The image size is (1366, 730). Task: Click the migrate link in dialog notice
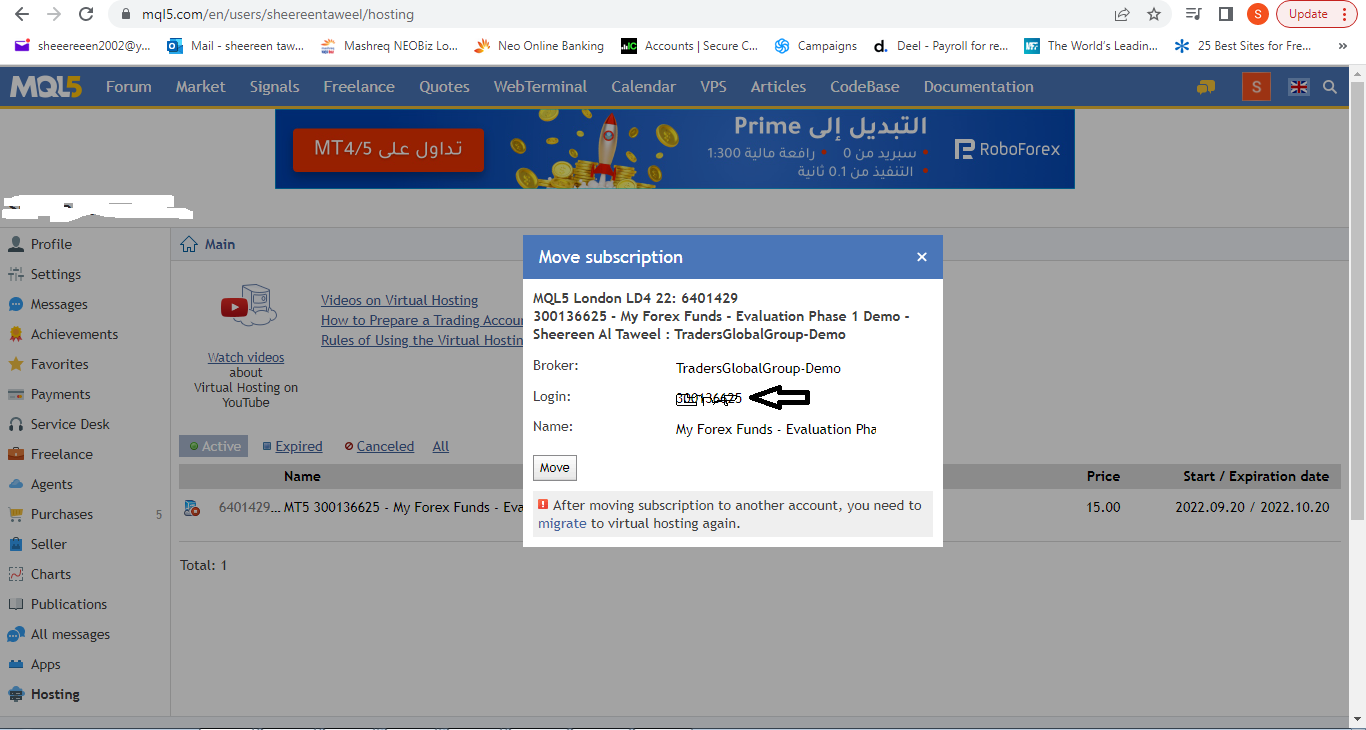click(562, 523)
